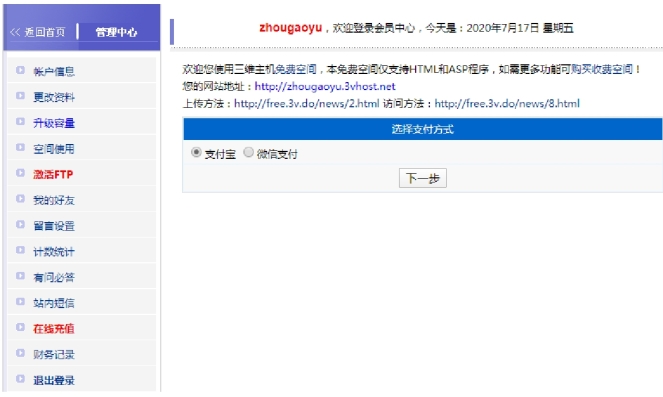The height and width of the screenshot is (397, 663).
Task: Open 我的好友 menu entry
Action: [54, 200]
